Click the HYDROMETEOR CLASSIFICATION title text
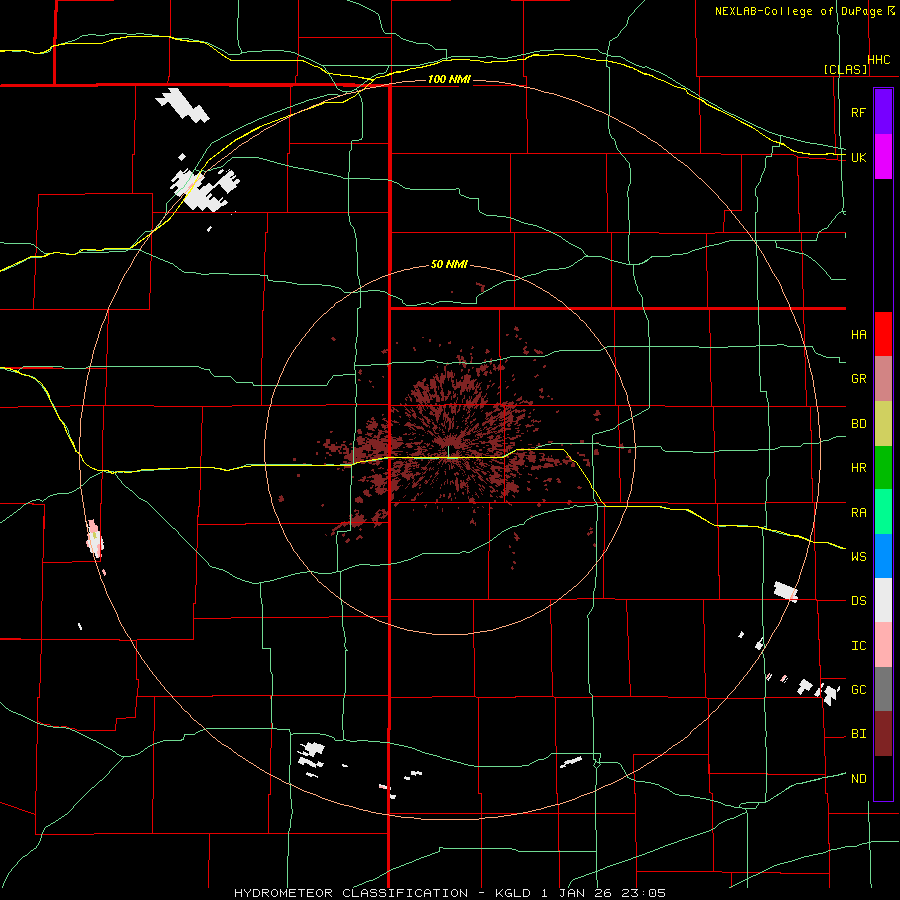Viewport: 900px width, 900px height. tap(351, 893)
